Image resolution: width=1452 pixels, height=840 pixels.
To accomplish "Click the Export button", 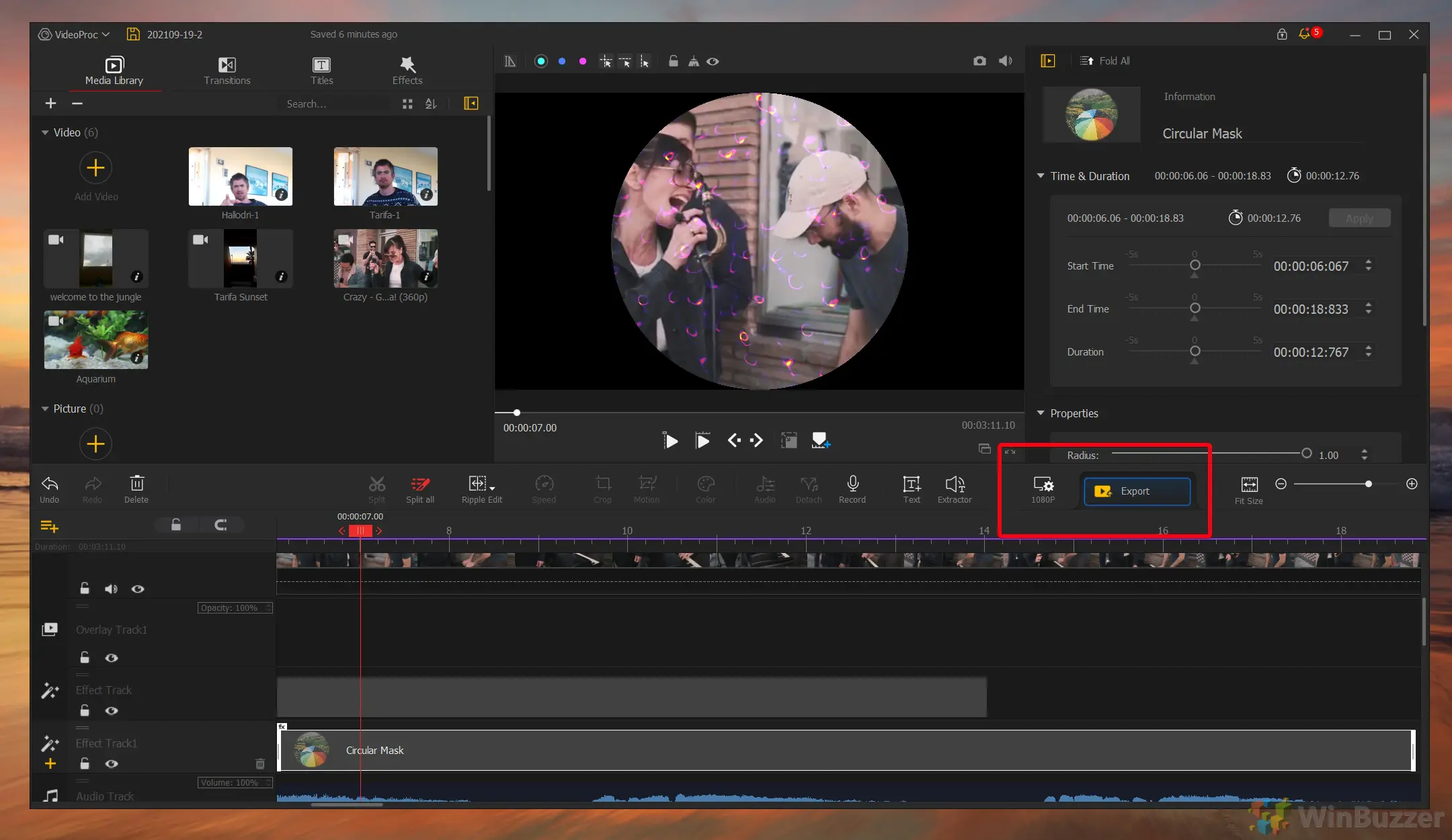I will tap(1135, 491).
